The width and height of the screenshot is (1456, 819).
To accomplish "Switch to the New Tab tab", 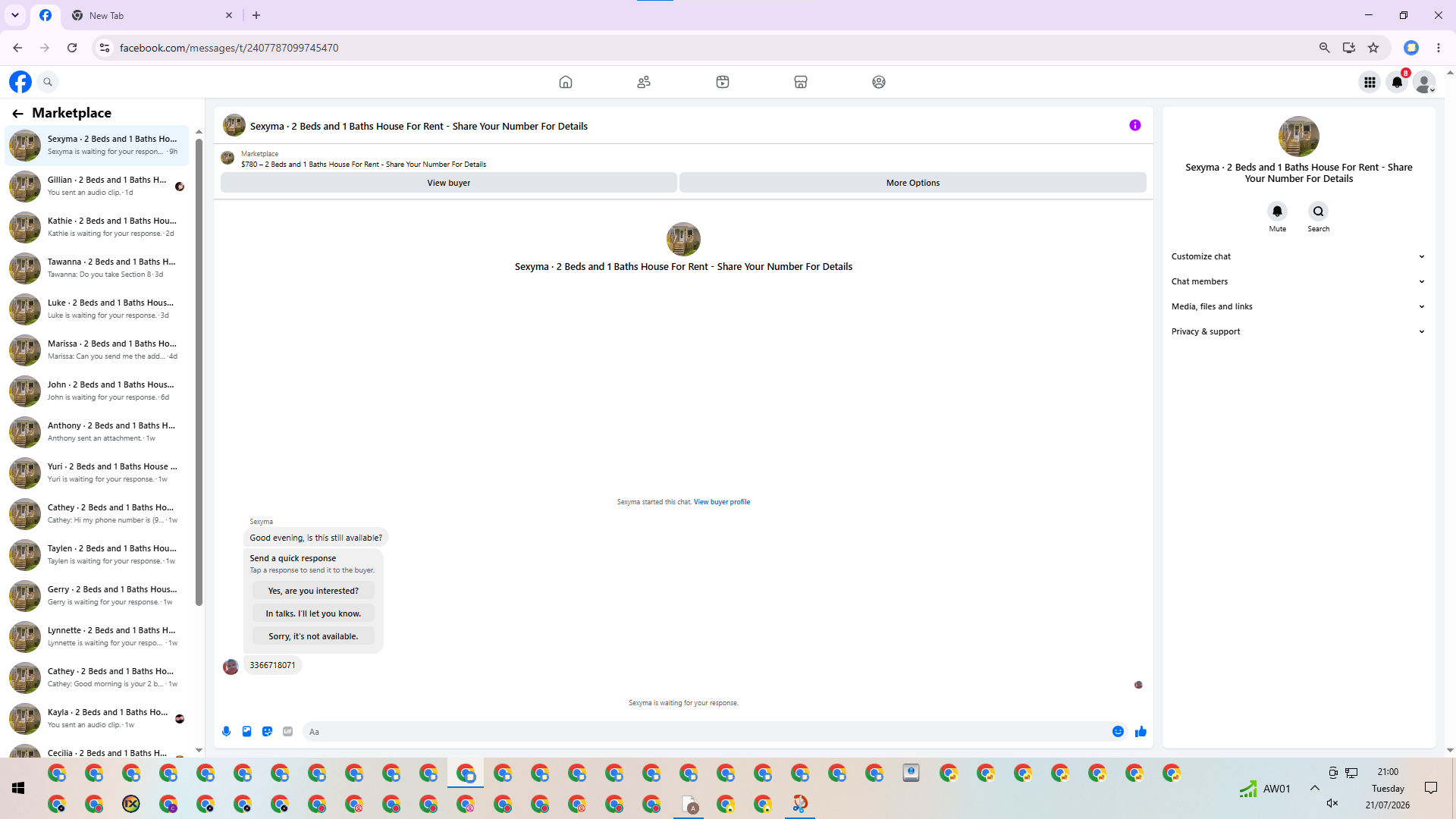I will pyautogui.click(x=152, y=15).
